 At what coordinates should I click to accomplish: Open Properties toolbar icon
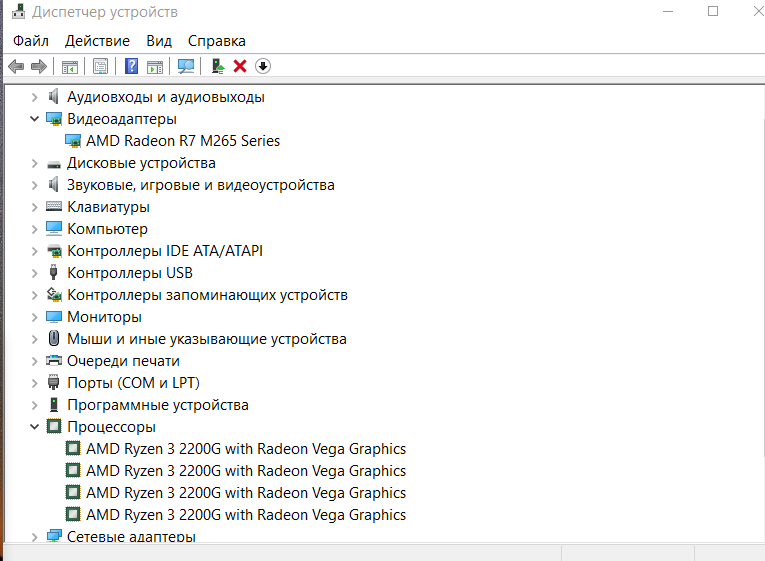pos(101,66)
